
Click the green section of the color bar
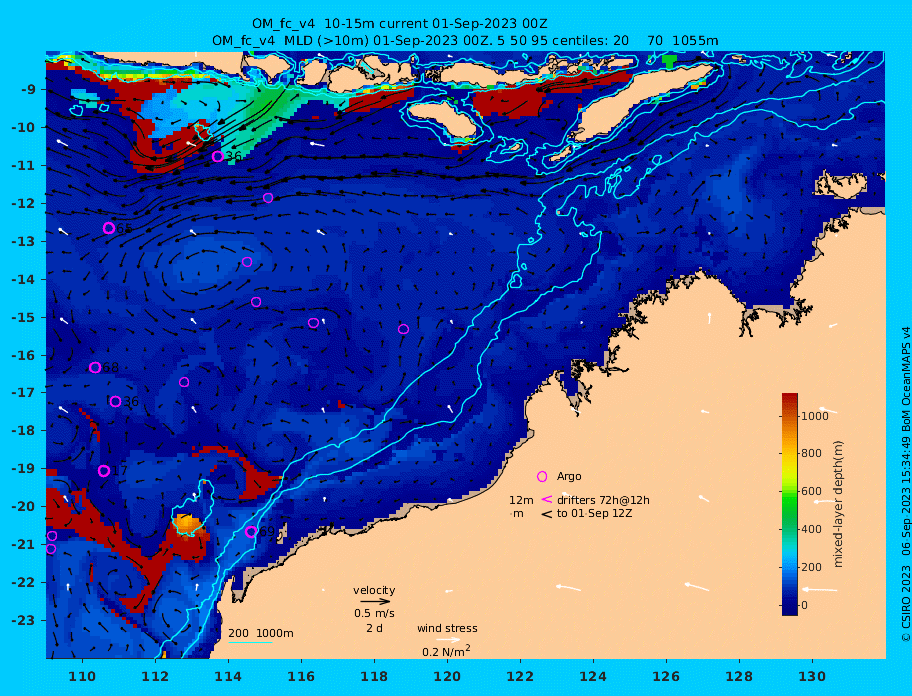(x=790, y=512)
